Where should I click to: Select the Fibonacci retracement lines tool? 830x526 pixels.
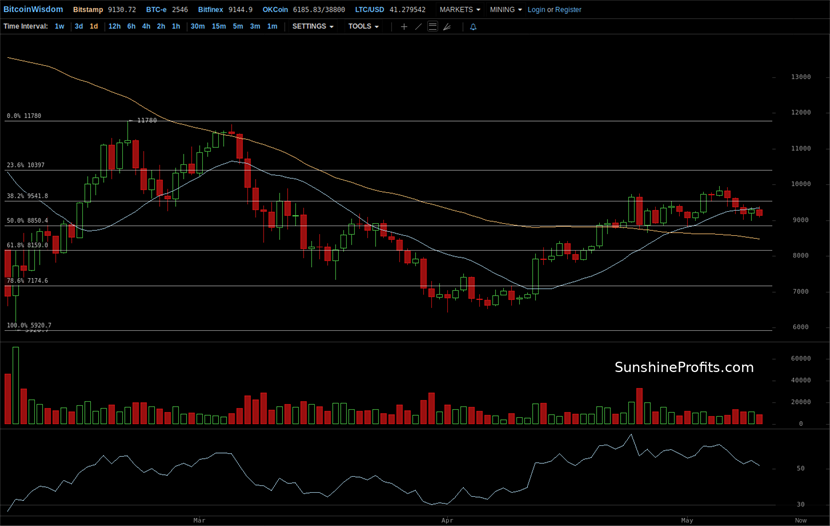432,27
